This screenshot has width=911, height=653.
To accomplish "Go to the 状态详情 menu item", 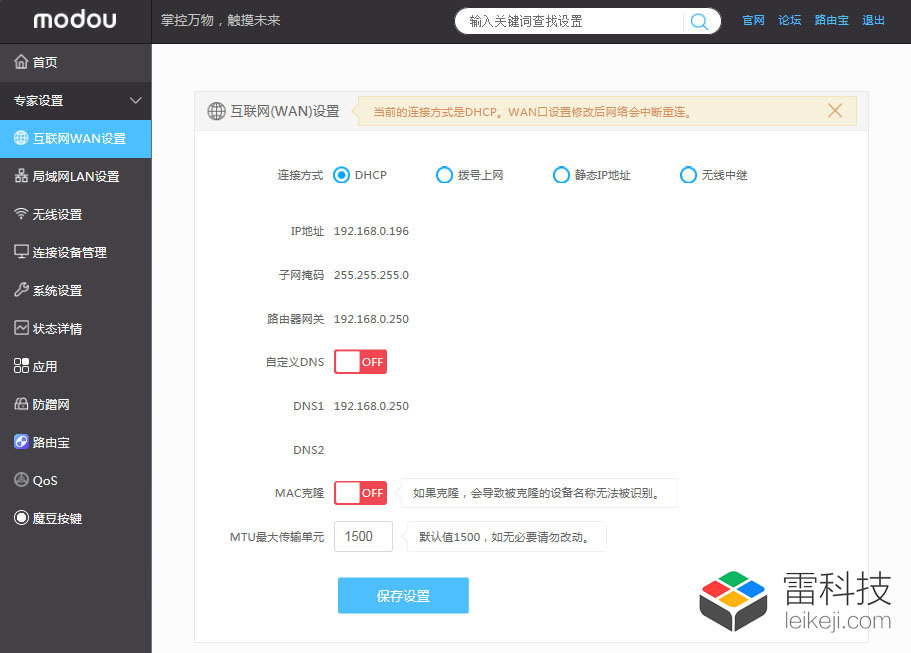I will [x=57, y=329].
